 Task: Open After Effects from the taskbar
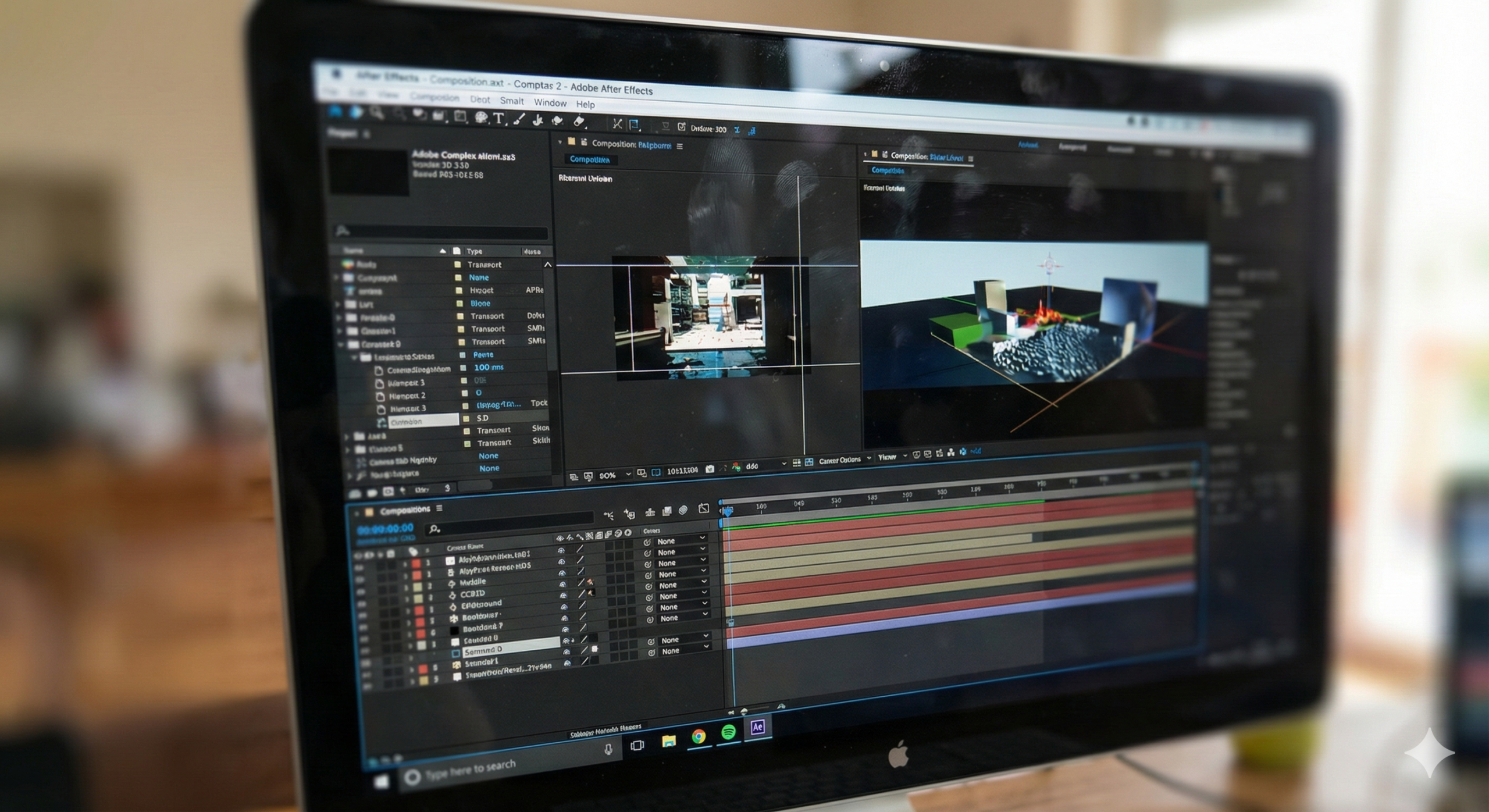[x=757, y=727]
